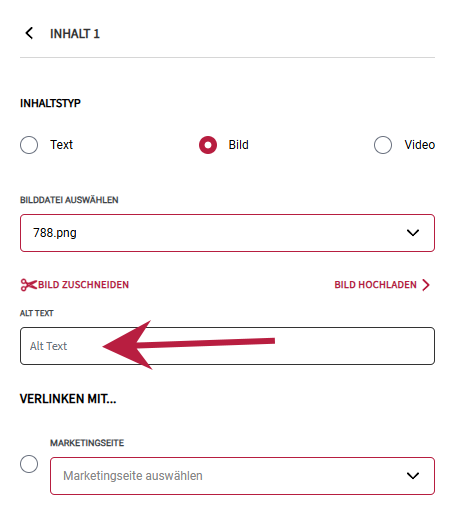Click the Text radio label text
This screenshot has width=455, height=519.
pyautogui.click(x=61, y=145)
